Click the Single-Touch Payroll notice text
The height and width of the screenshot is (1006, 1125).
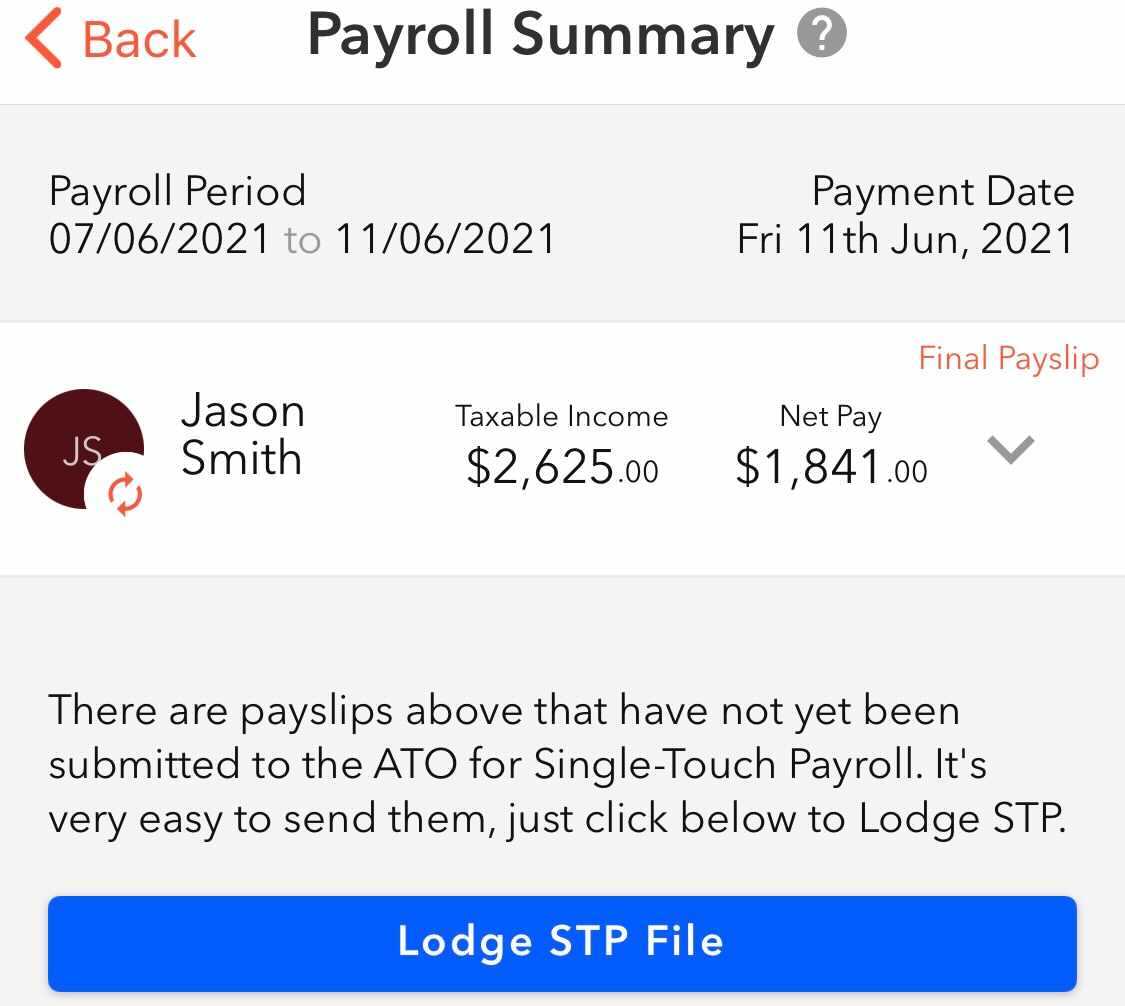(557, 765)
